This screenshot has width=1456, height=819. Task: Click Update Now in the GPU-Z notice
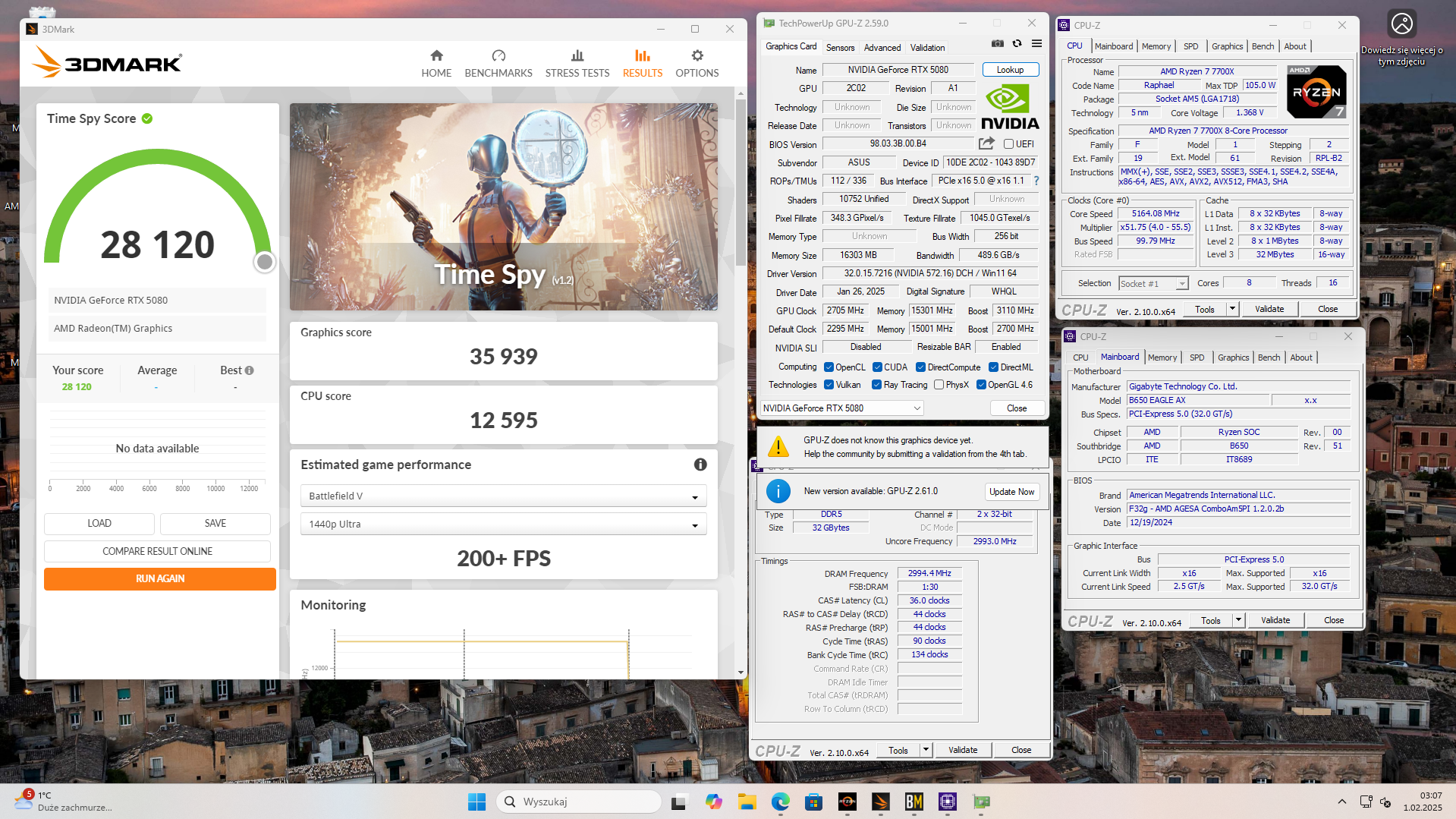pyautogui.click(x=1011, y=492)
